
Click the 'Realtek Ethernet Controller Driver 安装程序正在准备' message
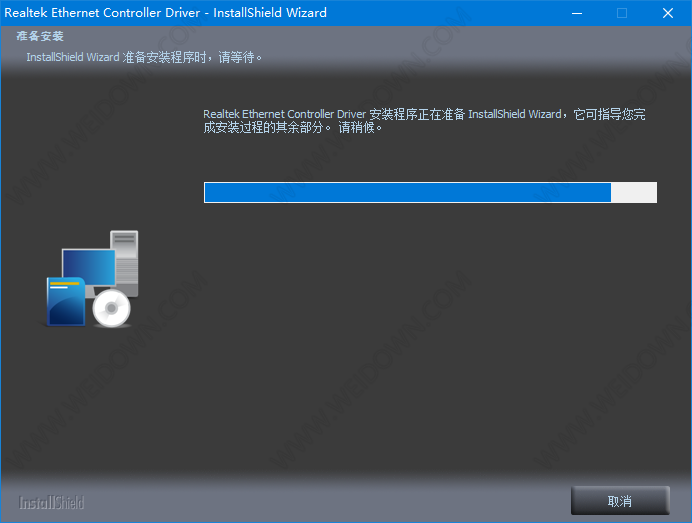tap(424, 120)
